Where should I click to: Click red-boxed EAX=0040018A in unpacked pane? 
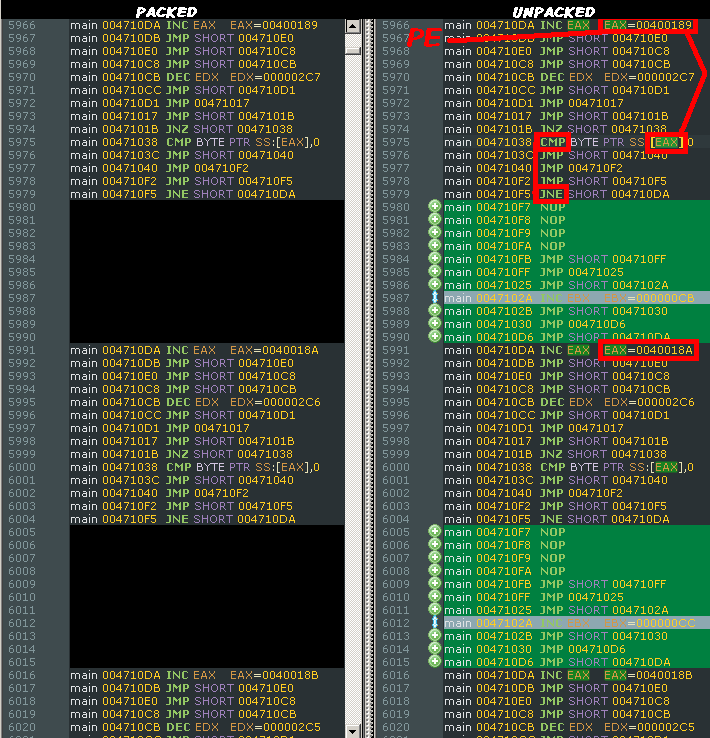coord(645,350)
